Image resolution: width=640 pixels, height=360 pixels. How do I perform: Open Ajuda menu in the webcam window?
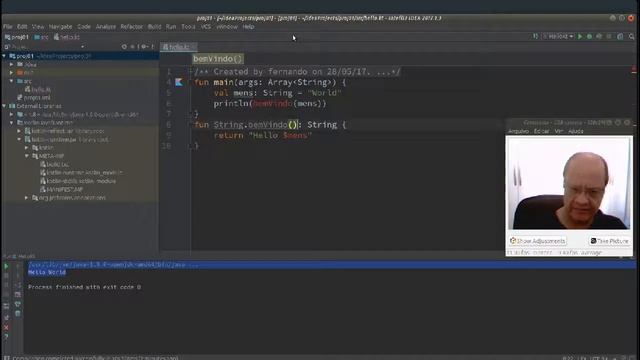coord(576,131)
